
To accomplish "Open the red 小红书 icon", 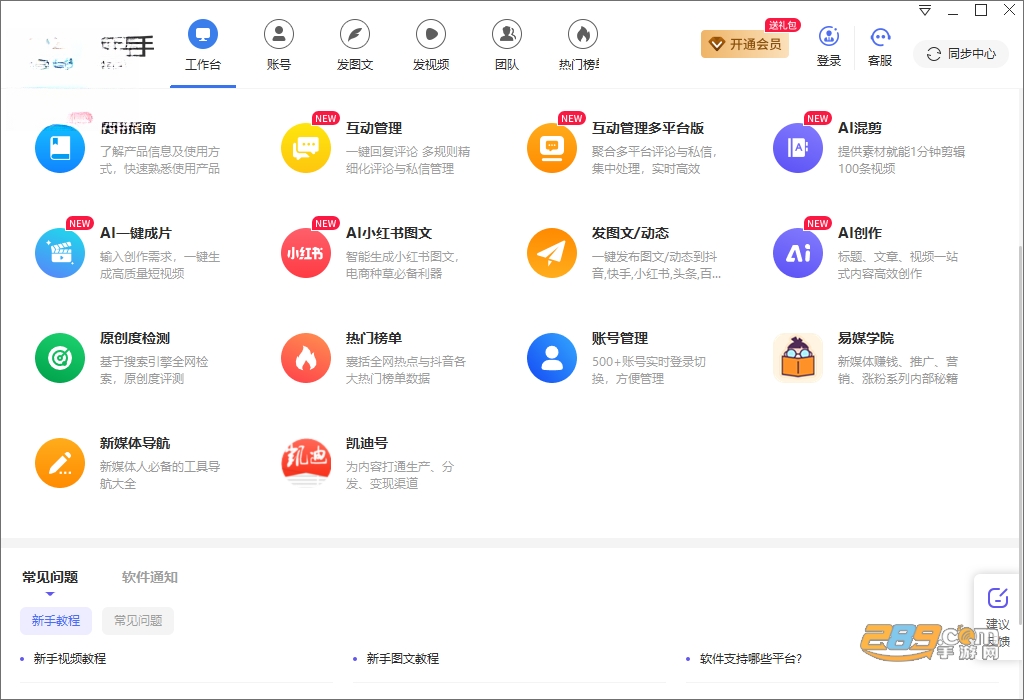I will 306,253.
